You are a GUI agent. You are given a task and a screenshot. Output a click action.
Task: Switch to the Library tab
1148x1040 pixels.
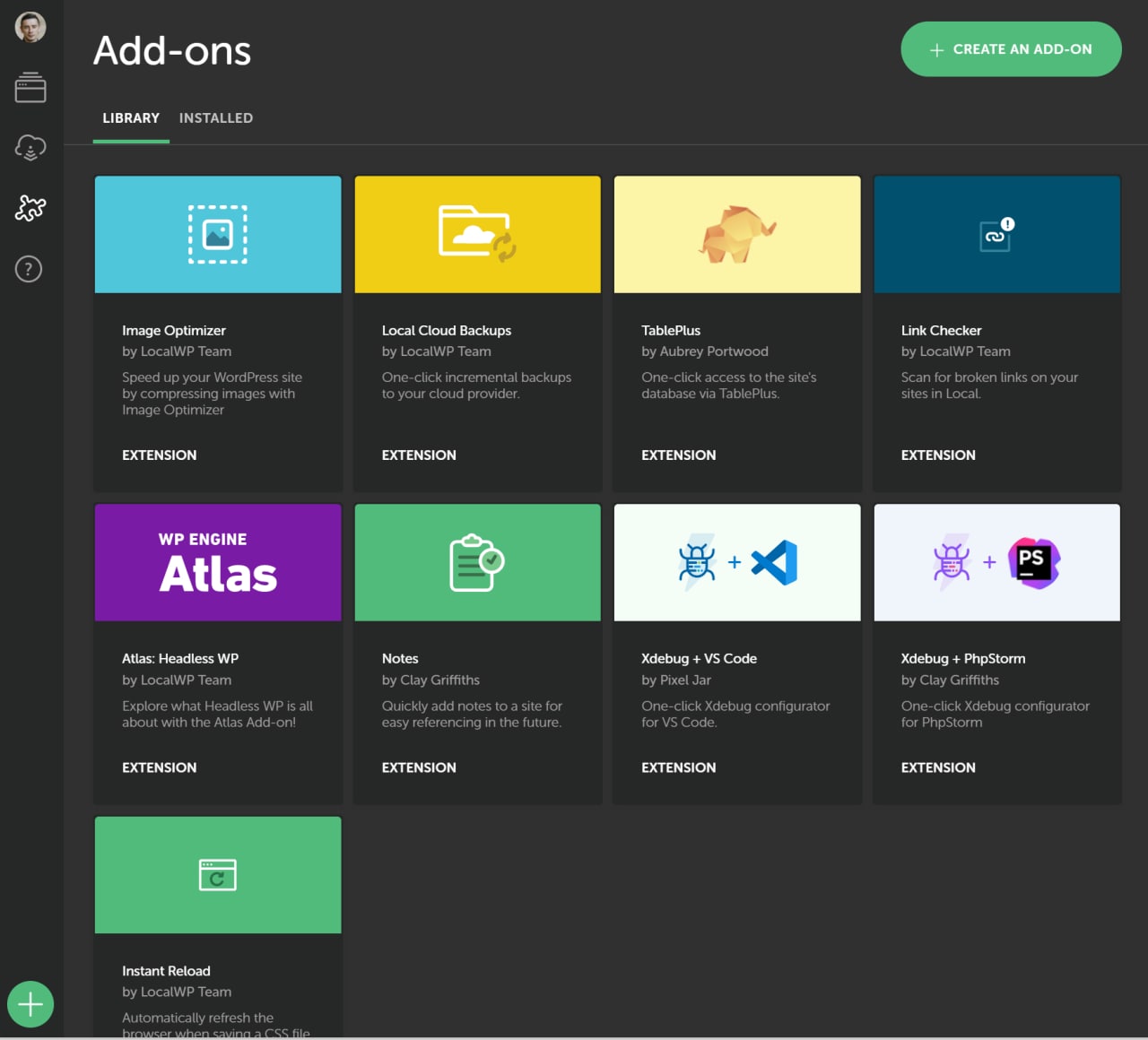tap(131, 118)
